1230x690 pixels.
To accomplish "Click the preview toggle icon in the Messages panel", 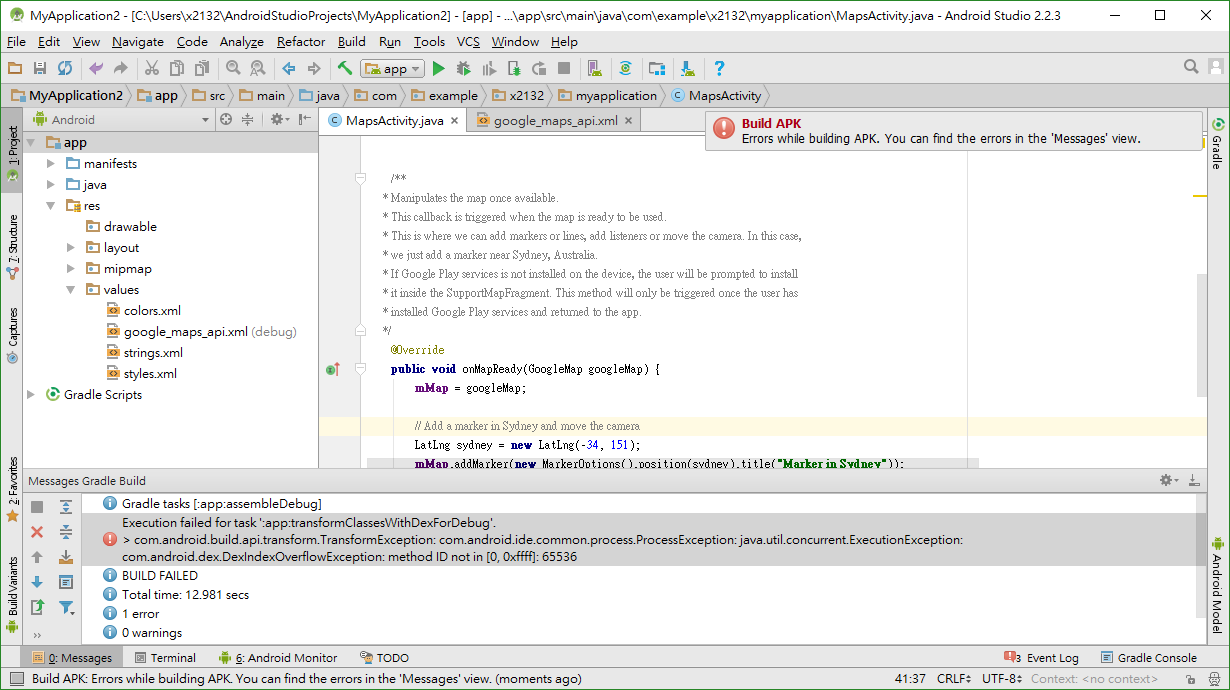I will (66, 582).
